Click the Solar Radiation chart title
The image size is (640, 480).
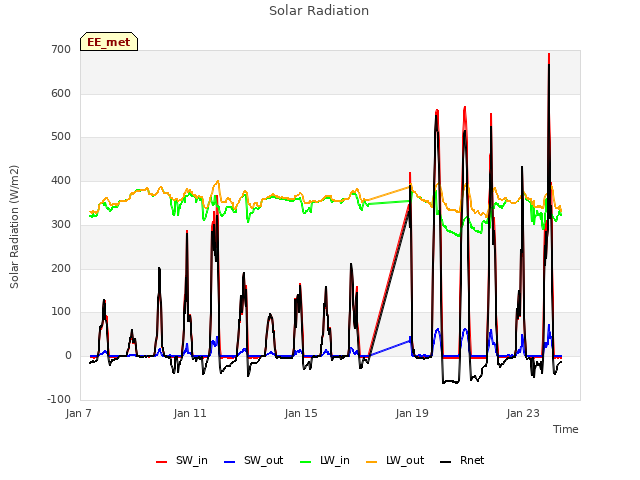(319, 11)
